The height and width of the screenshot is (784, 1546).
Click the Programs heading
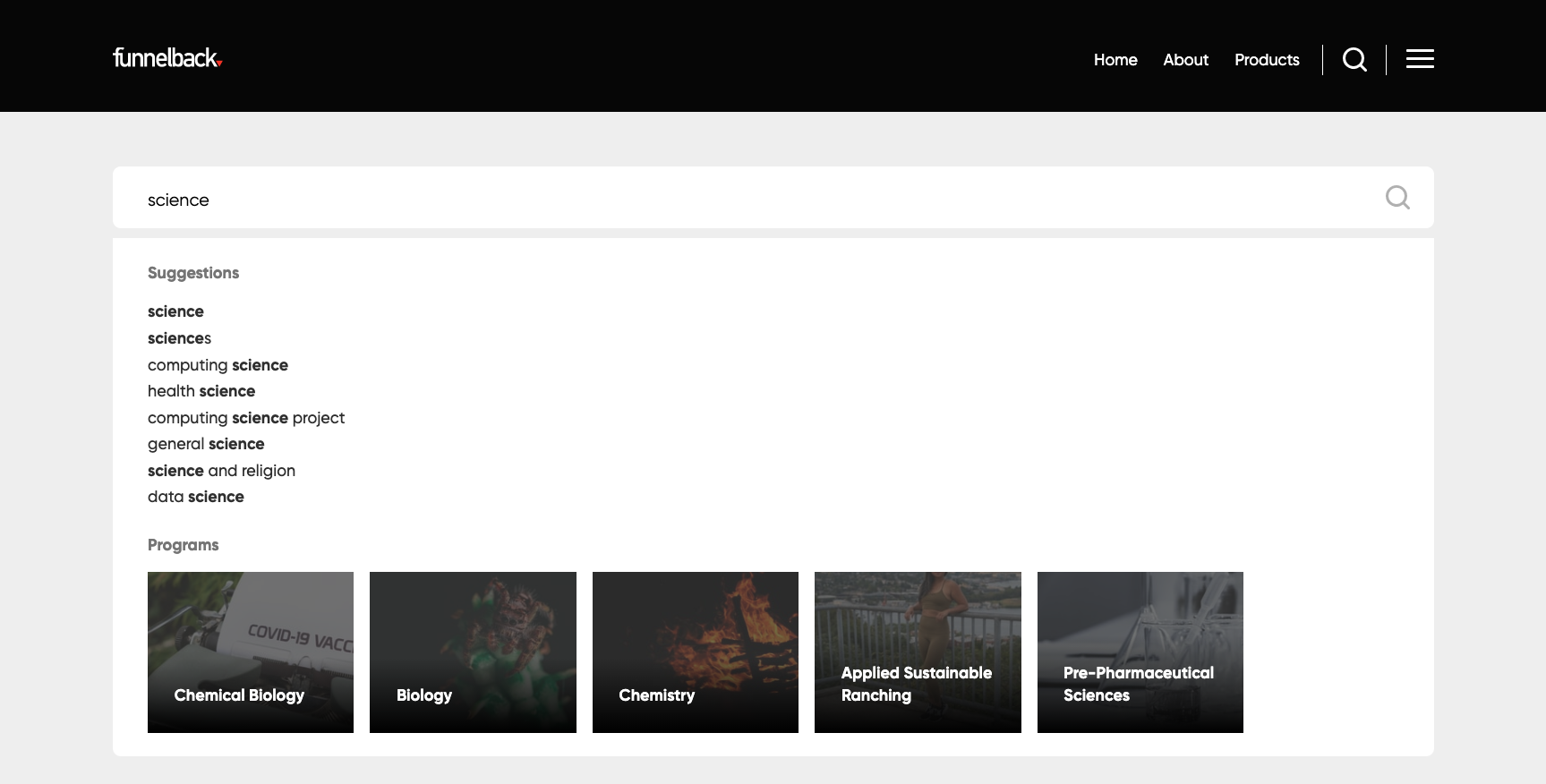(x=183, y=545)
